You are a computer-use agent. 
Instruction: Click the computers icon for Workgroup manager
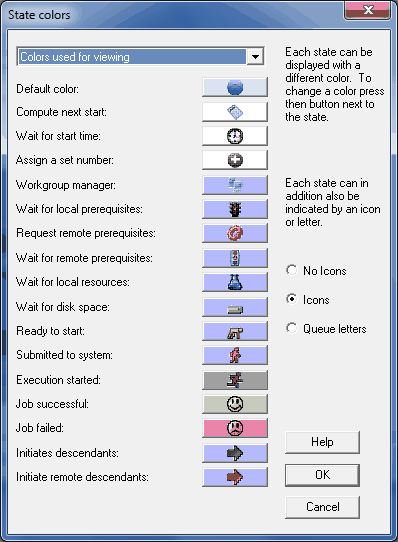pyautogui.click(x=235, y=185)
